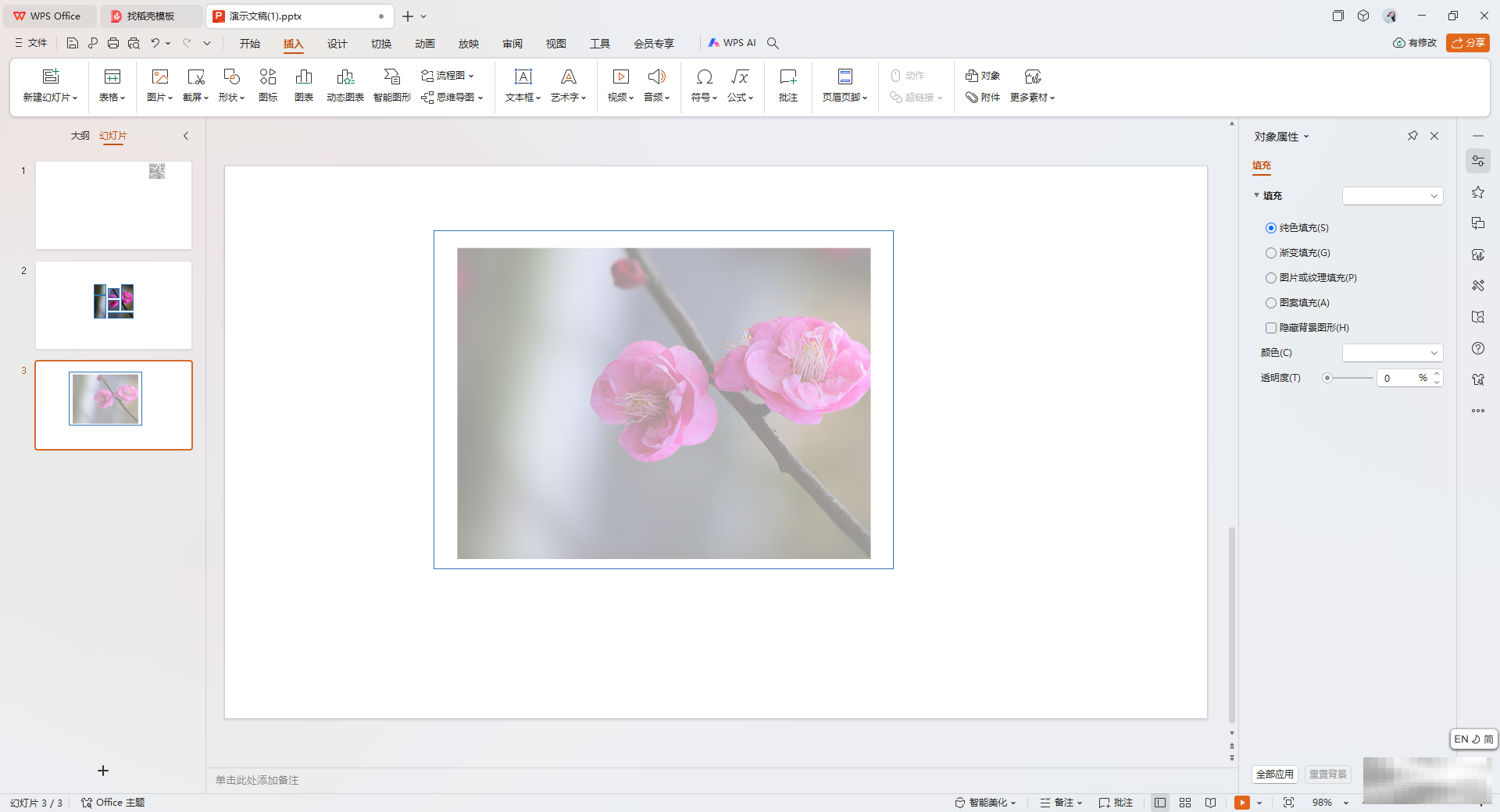The height and width of the screenshot is (812, 1500).
Task: Open 动态图表 dynamic chart tool
Action: click(x=345, y=85)
